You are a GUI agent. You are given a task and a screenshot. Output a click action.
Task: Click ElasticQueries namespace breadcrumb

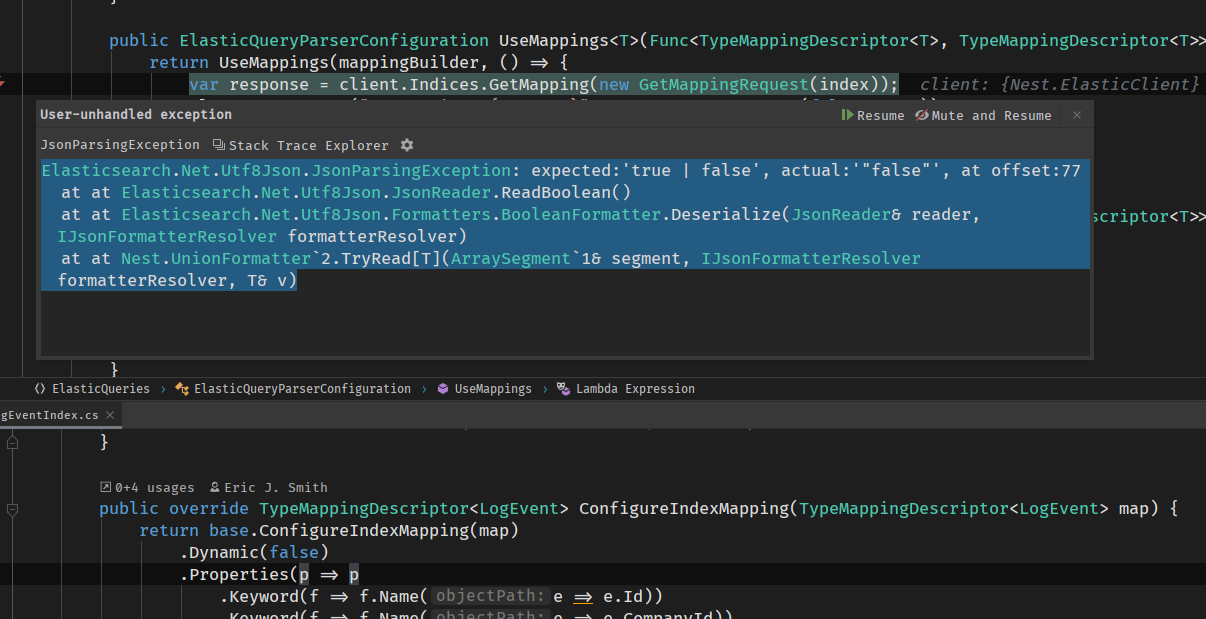(92, 388)
